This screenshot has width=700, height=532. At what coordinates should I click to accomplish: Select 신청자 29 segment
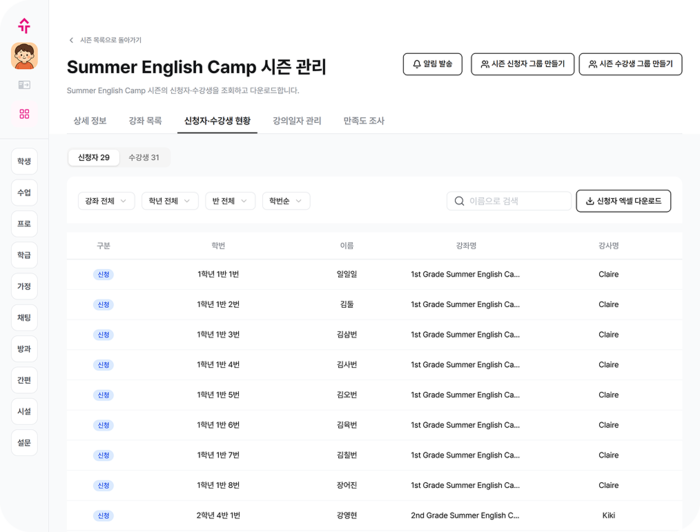pyautogui.click(x=94, y=158)
